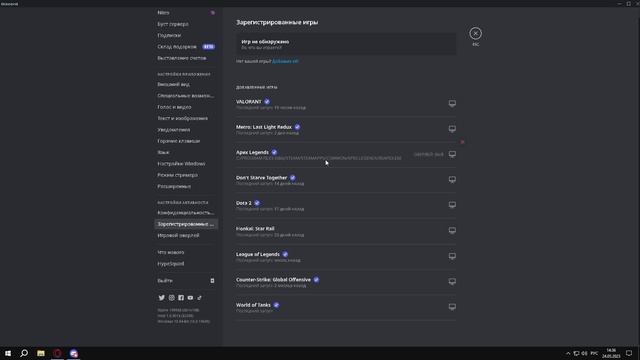Click the VALORANT game name
The image size is (640, 360).
point(249,101)
